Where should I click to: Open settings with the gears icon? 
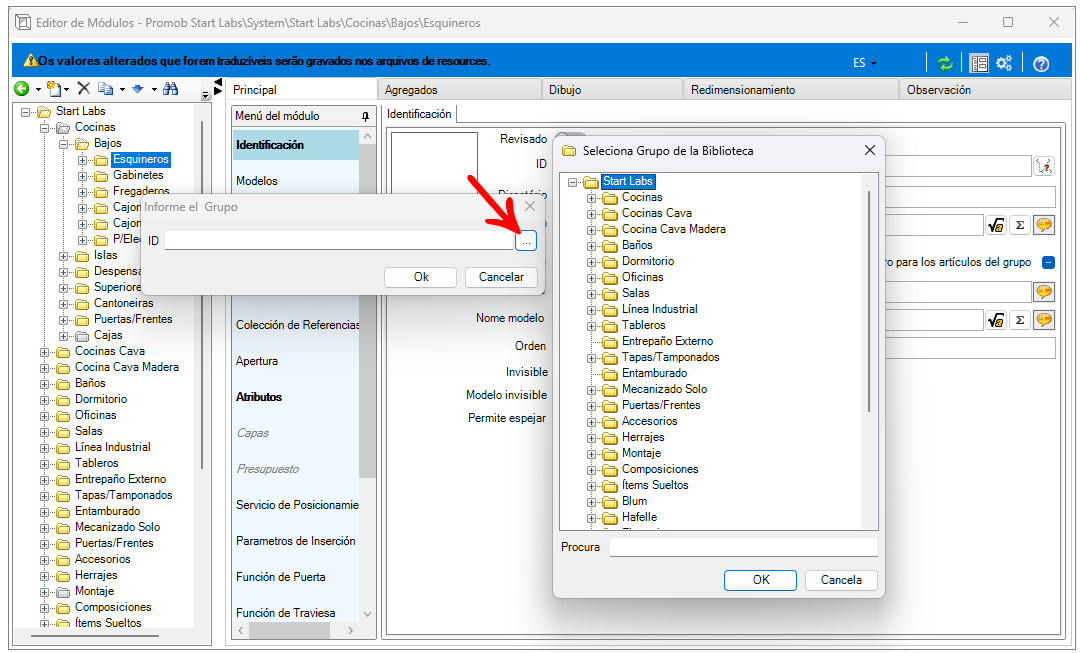[1004, 63]
